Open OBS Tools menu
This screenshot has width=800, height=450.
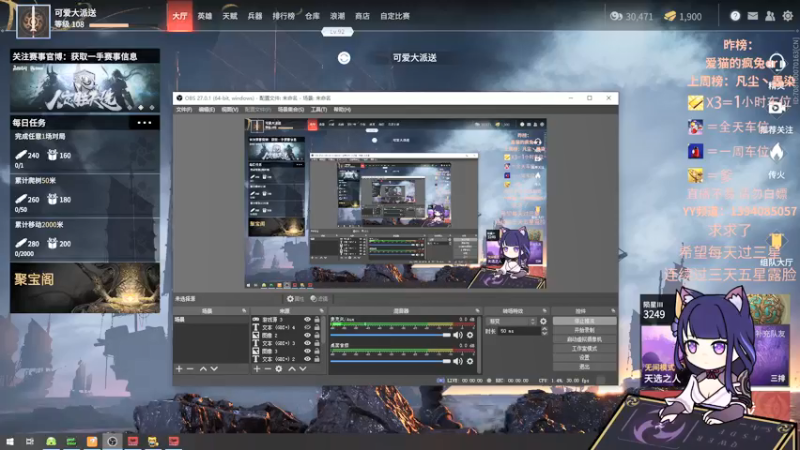(x=318, y=110)
